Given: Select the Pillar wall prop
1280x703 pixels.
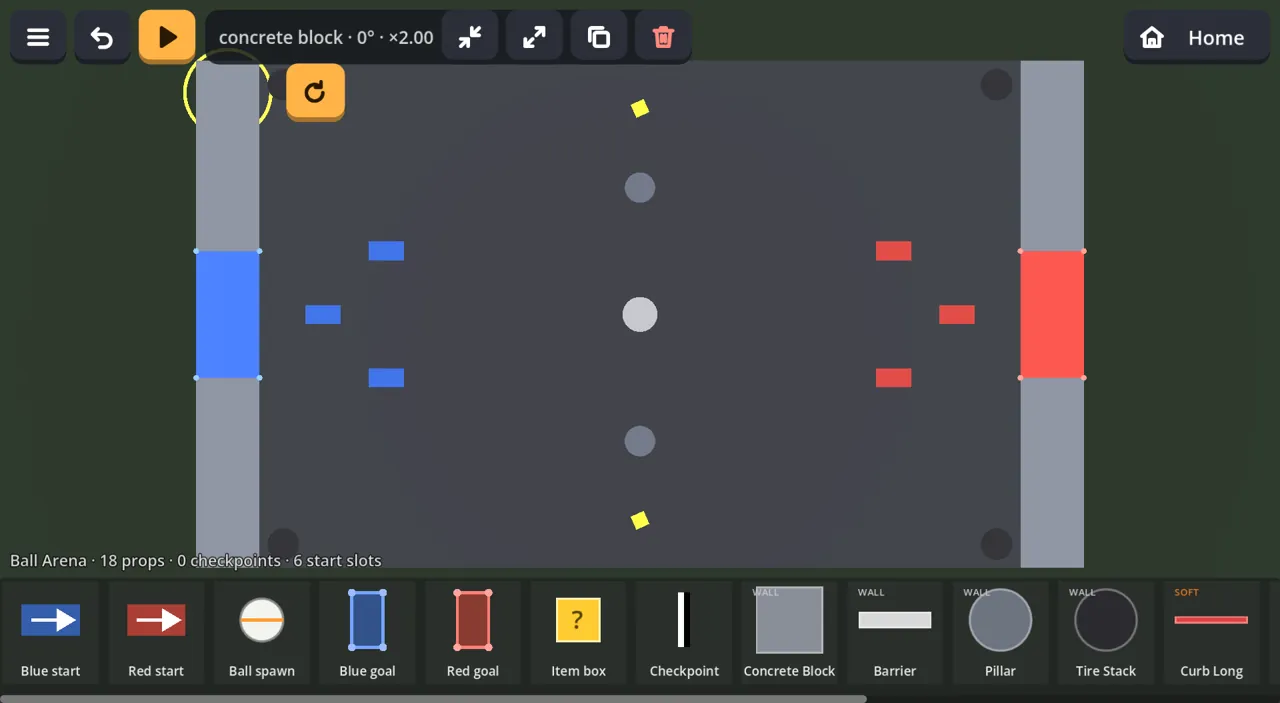Looking at the screenshot, I should tap(1000, 632).
